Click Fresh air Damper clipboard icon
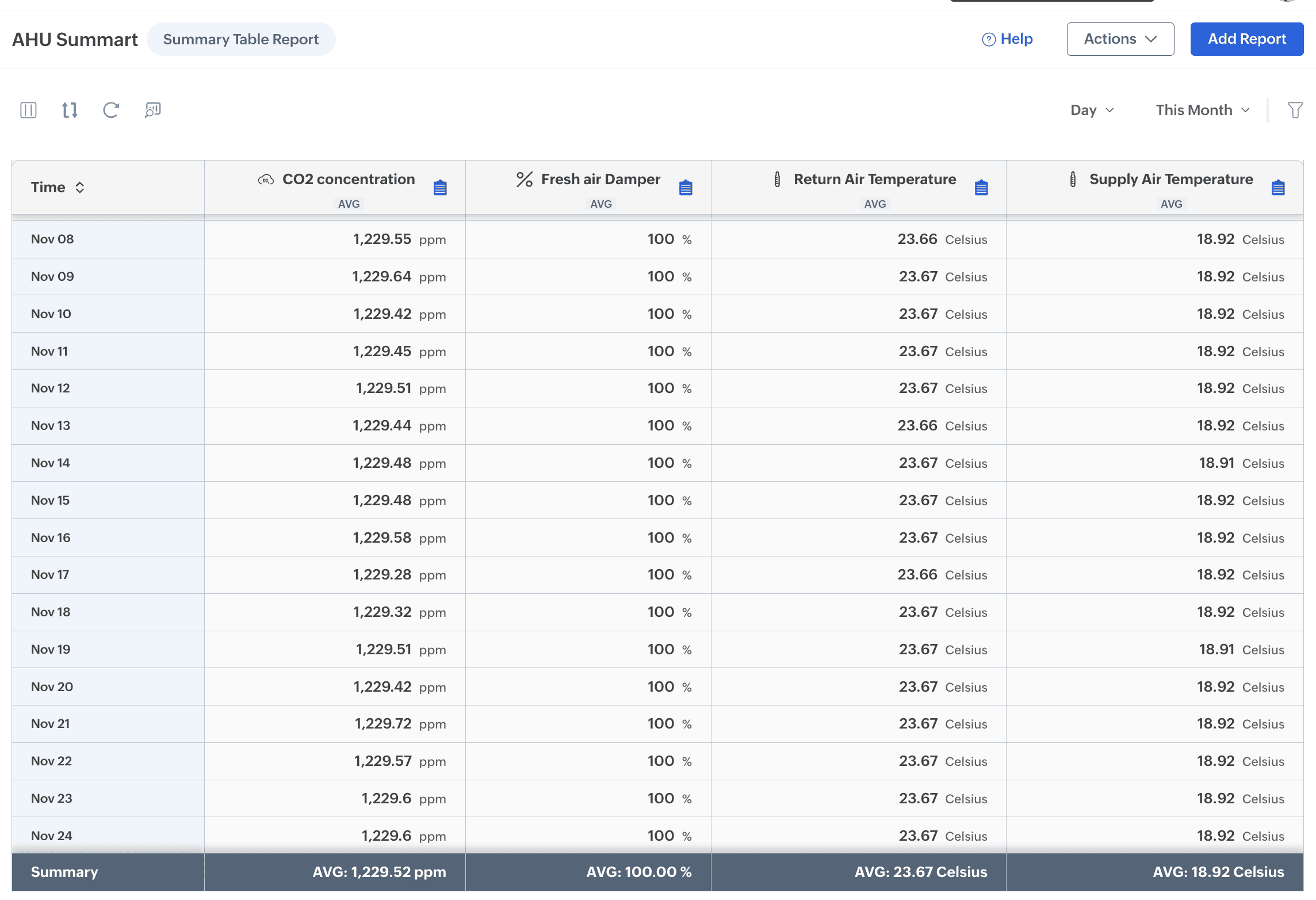The image size is (1316, 900). (x=686, y=188)
